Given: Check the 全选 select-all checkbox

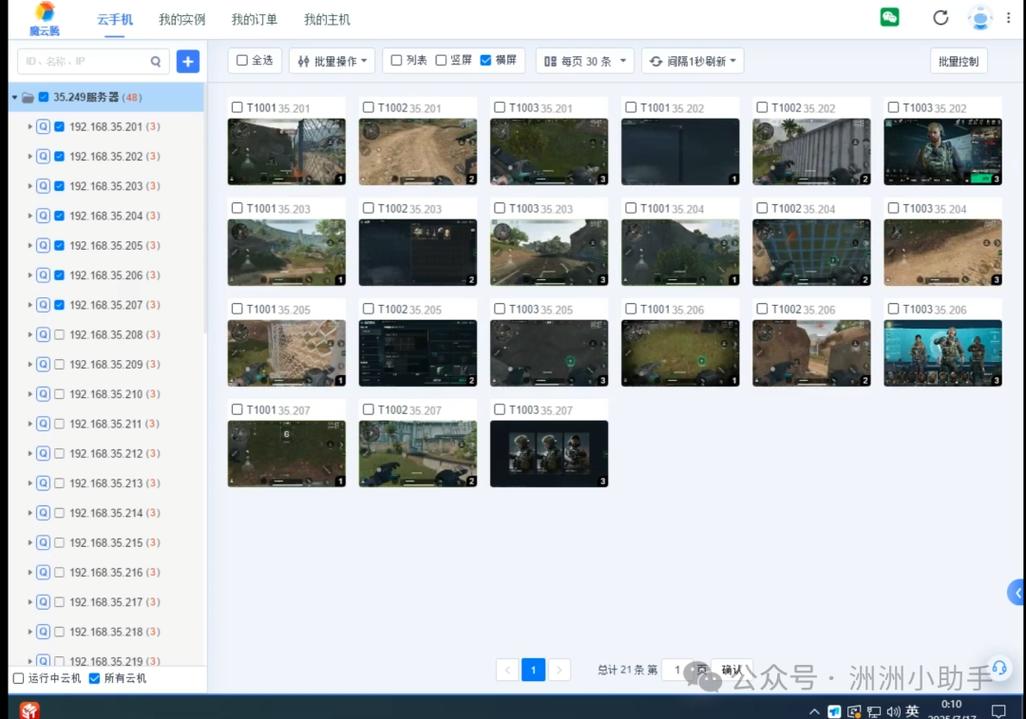Looking at the screenshot, I should pyautogui.click(x=242, y=60).
